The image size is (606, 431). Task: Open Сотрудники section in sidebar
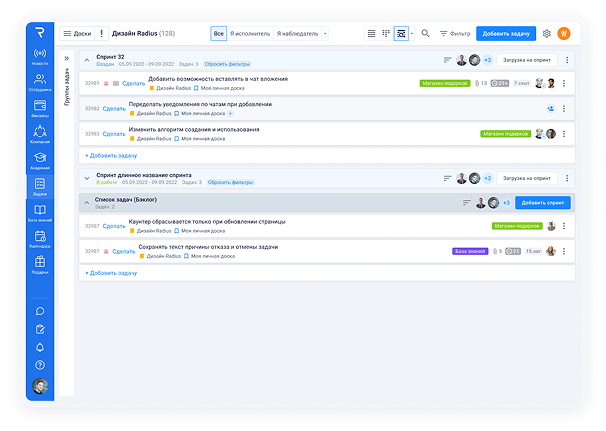pyautogui.click(x=40, y=81)
